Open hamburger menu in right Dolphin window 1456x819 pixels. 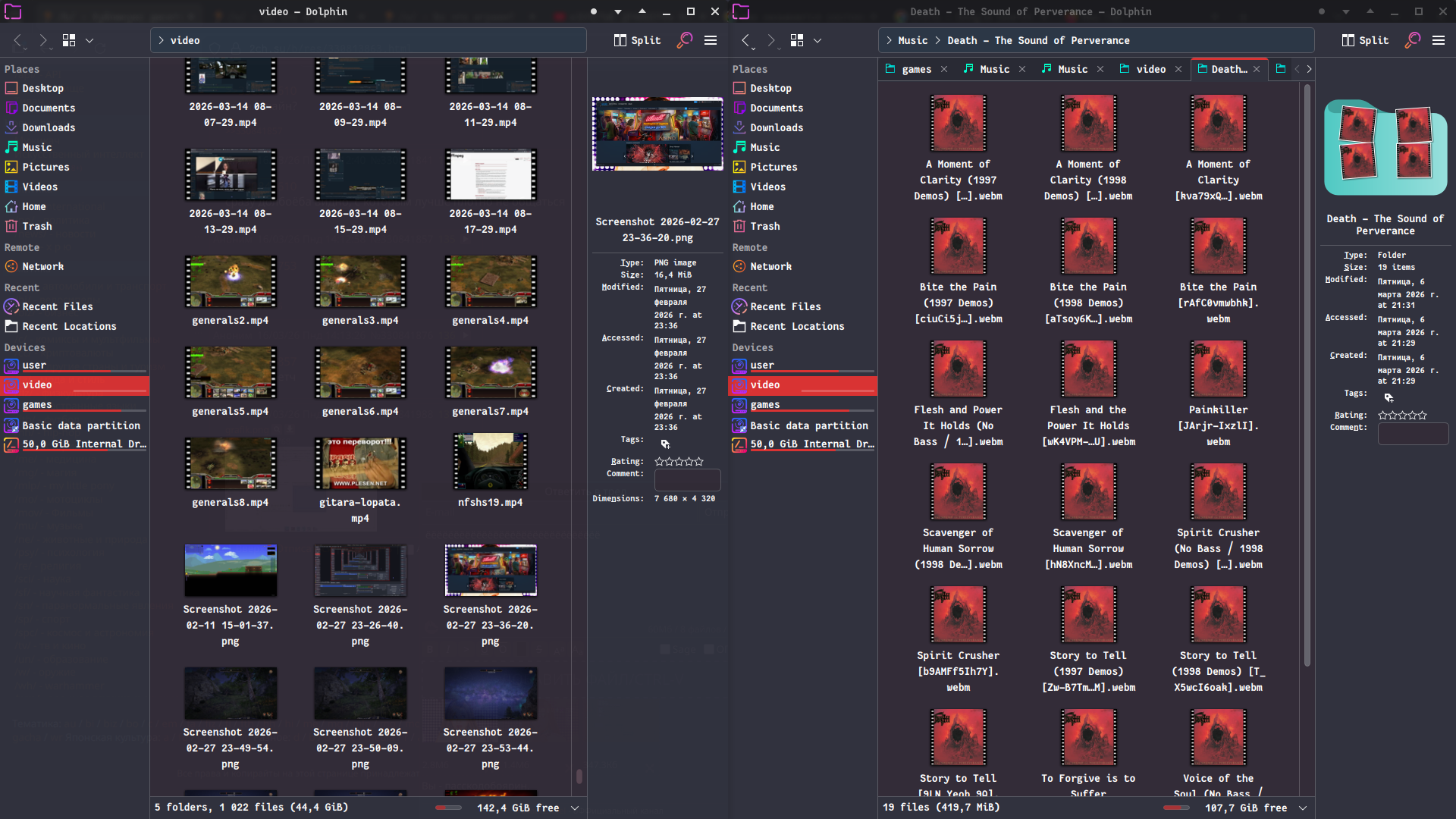tap(1439, 40)
